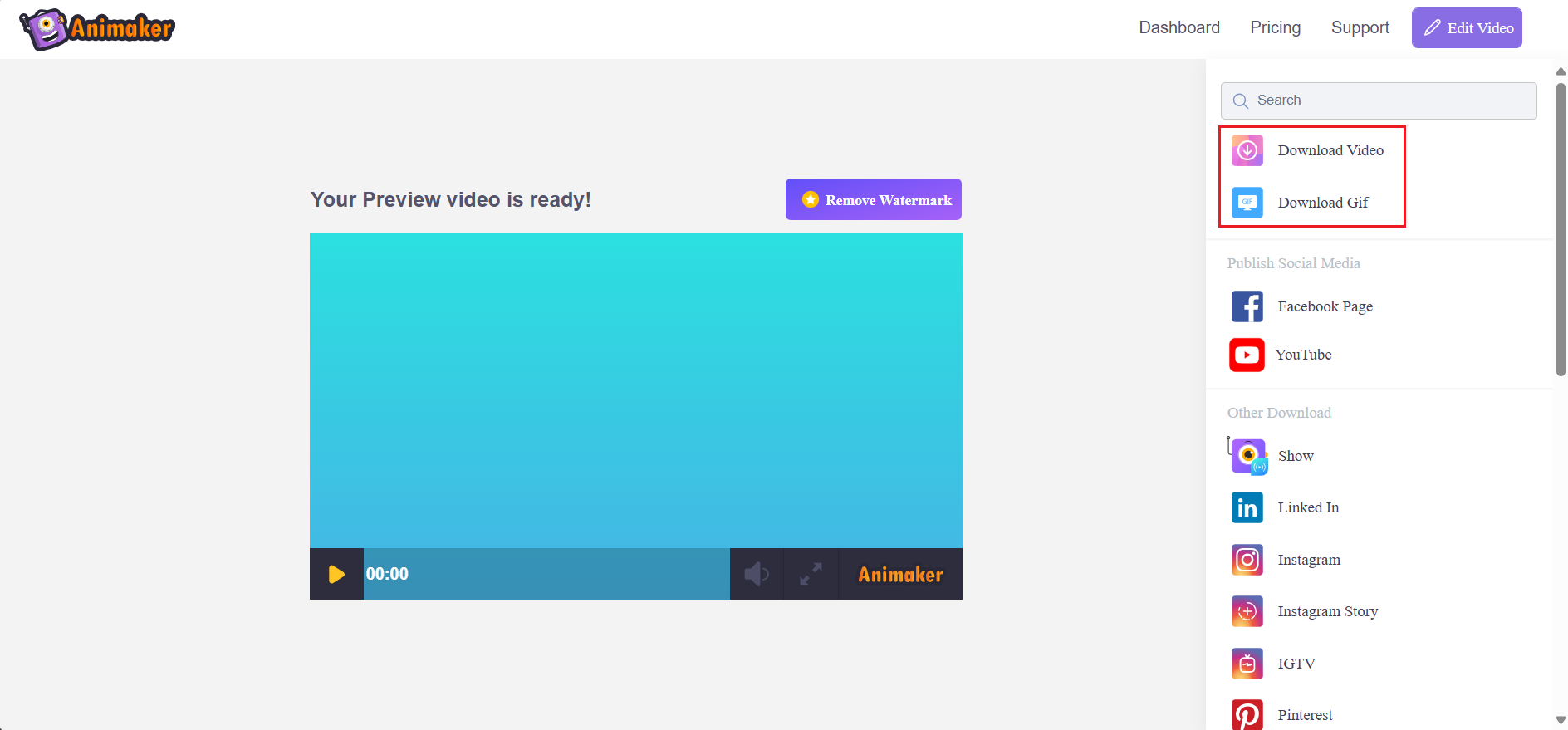Screen dimensions: 1568x730
Task: Open the Support link
Action: click(1360, 27)
